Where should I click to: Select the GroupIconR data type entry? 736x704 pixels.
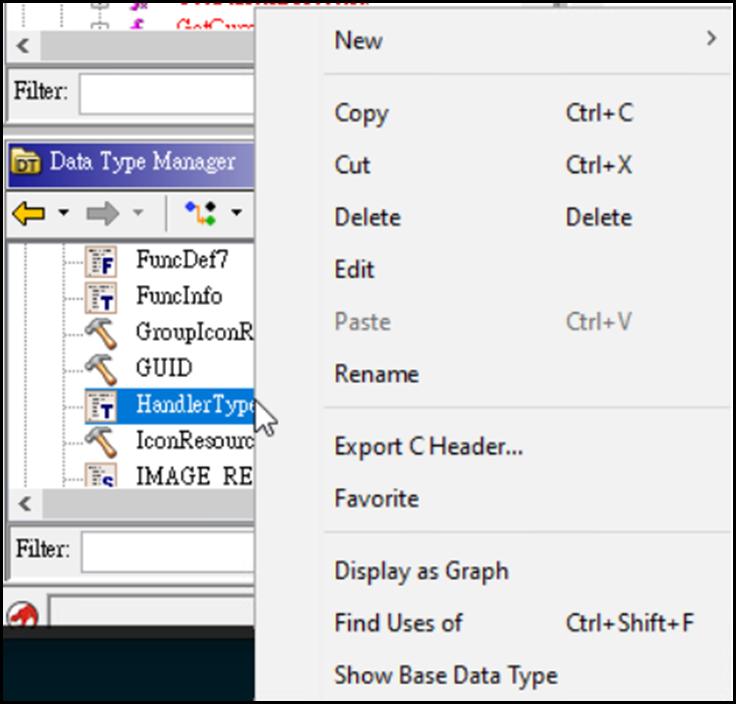tap(195, 332)
